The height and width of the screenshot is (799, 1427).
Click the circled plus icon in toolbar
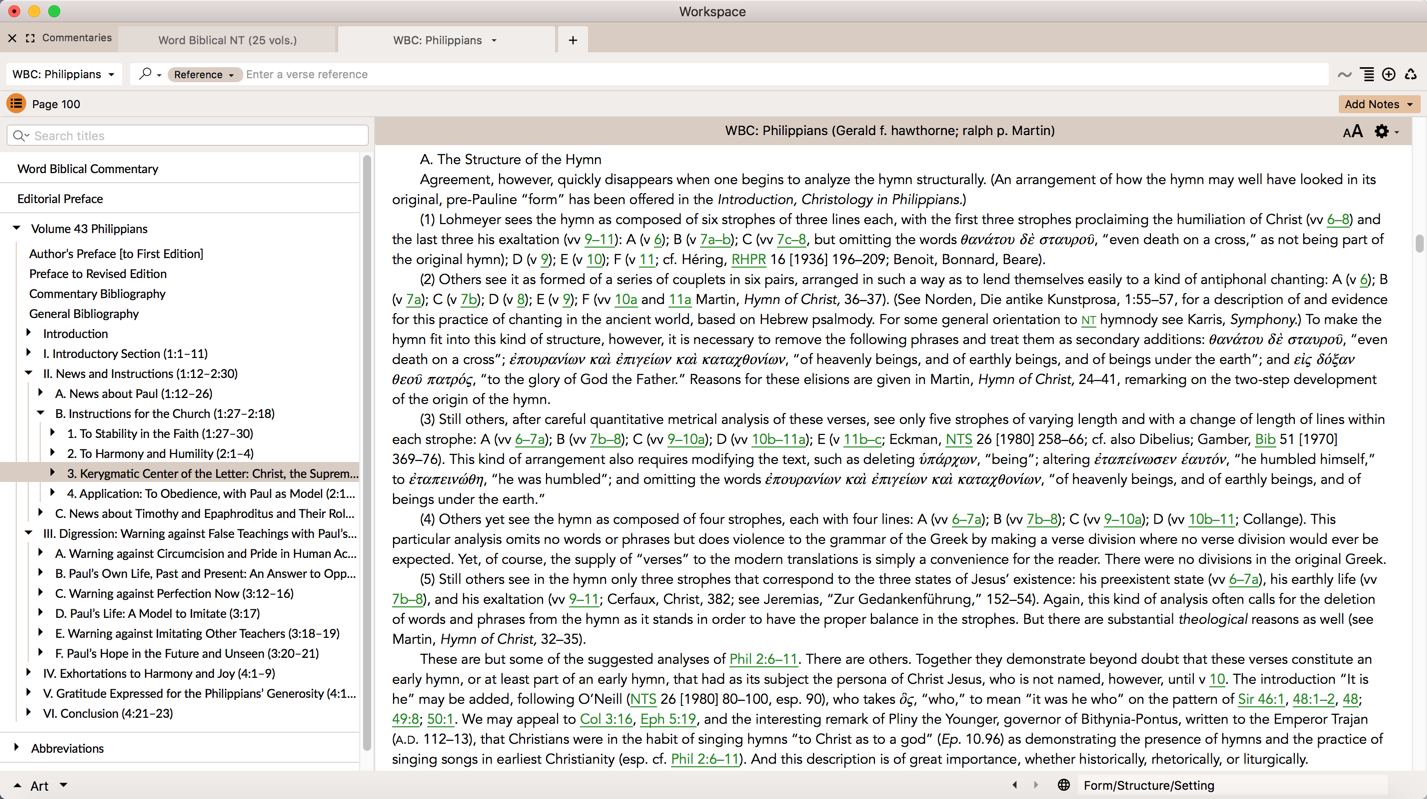pos(1389,74)
